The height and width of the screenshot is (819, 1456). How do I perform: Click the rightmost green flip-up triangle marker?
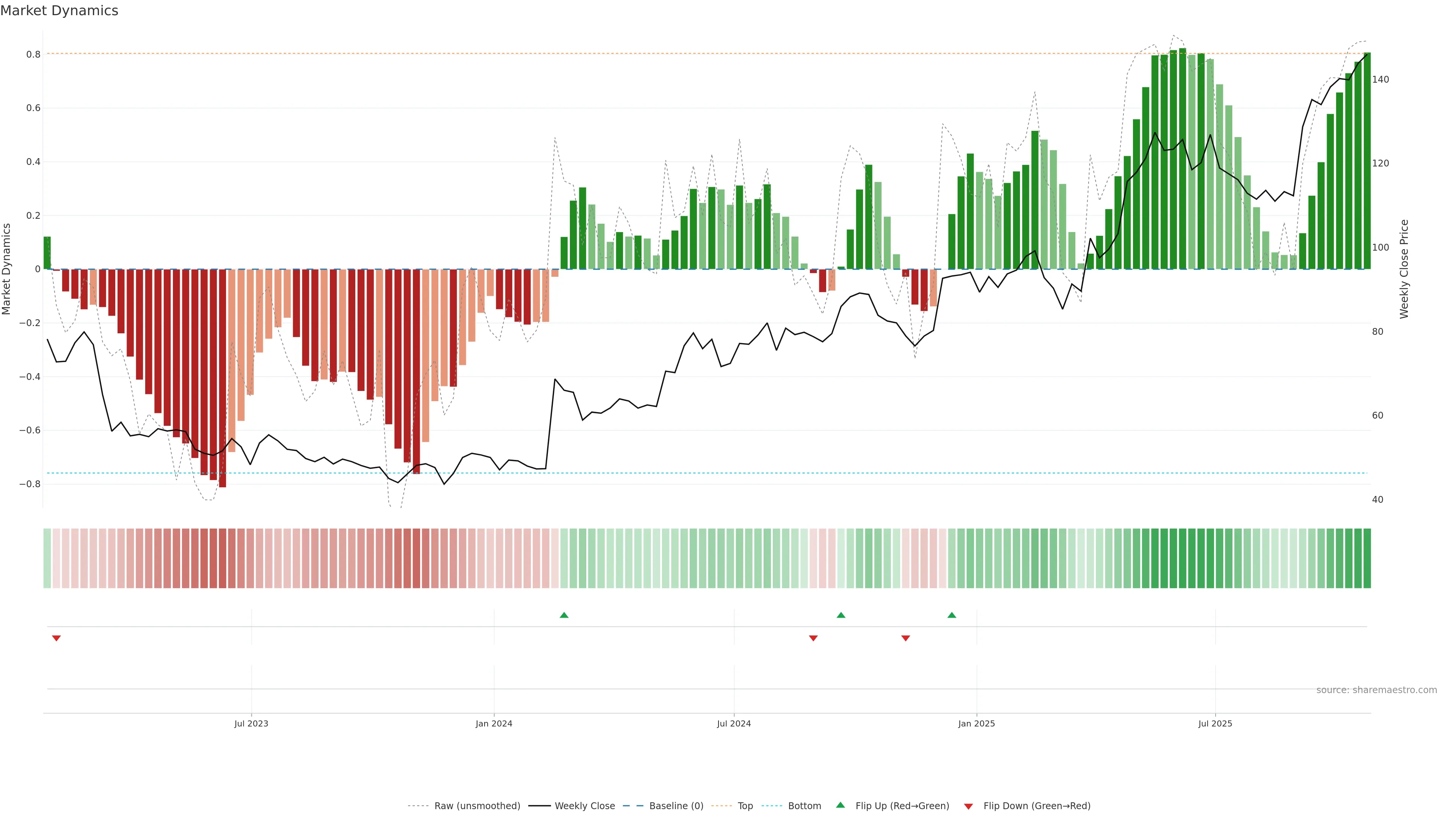[x=952, y=615]
